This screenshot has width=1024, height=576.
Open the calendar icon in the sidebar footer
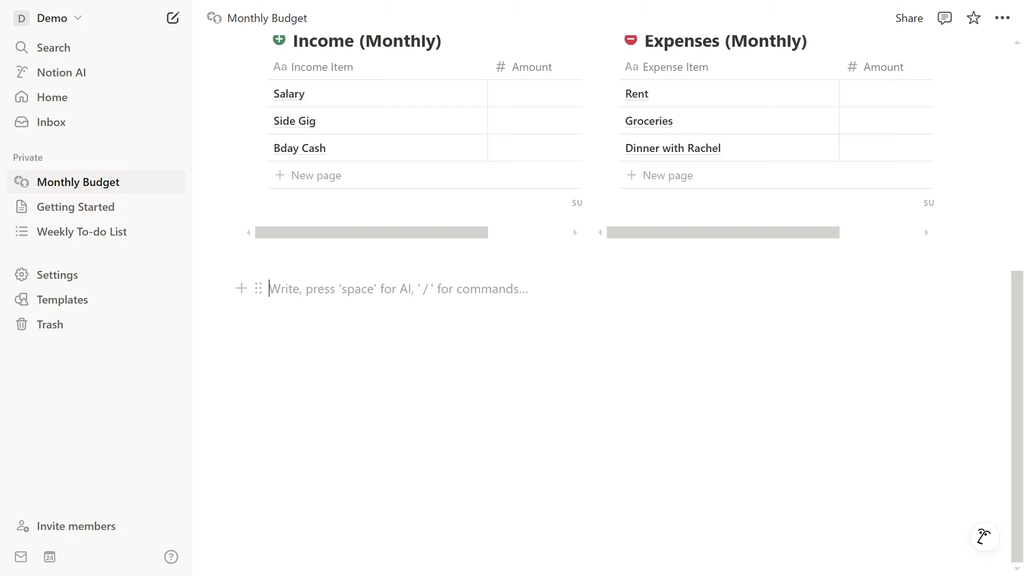coord(49,557)
